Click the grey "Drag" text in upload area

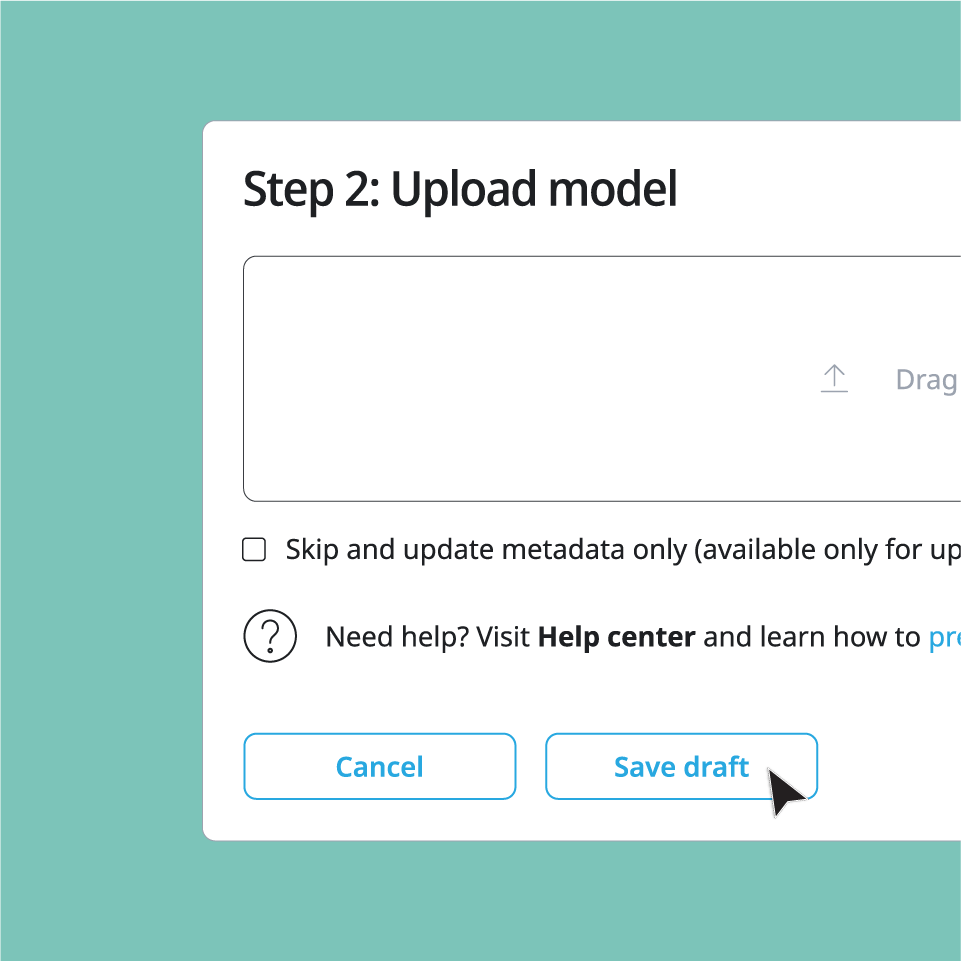point(926,380)
